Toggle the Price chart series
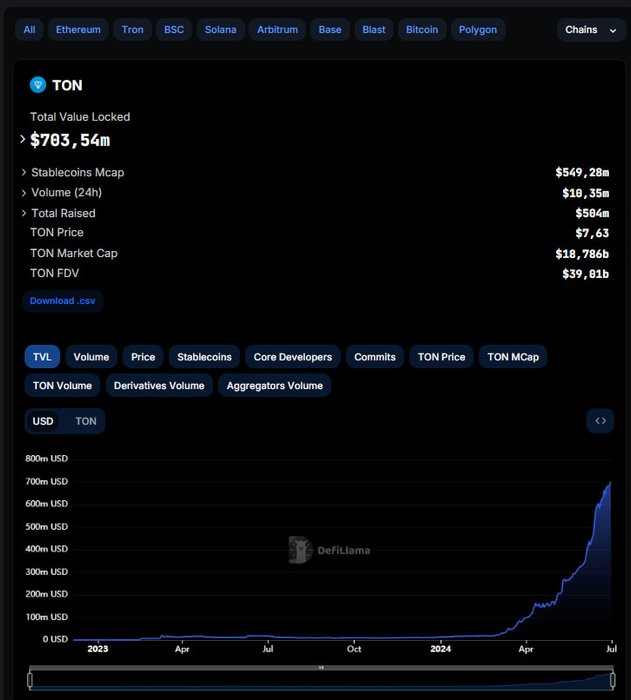This screenshot has width=631, height=700. 143,357
